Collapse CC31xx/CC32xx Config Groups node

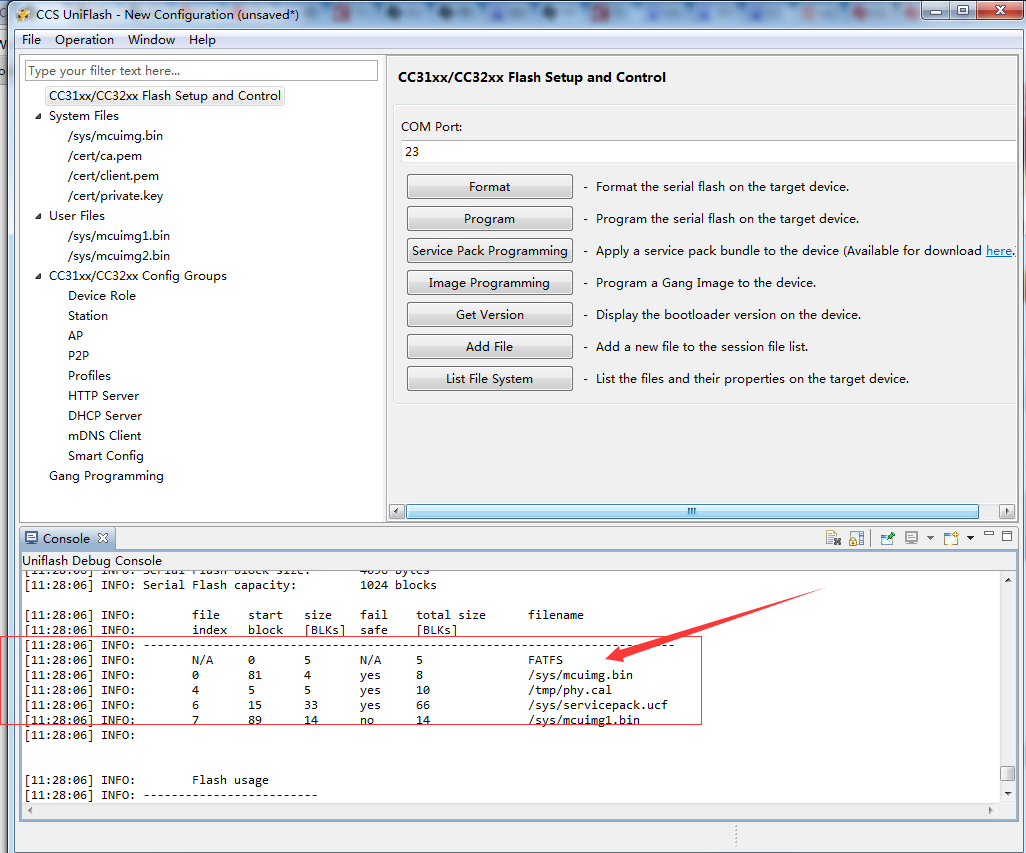tap(38, 276)
